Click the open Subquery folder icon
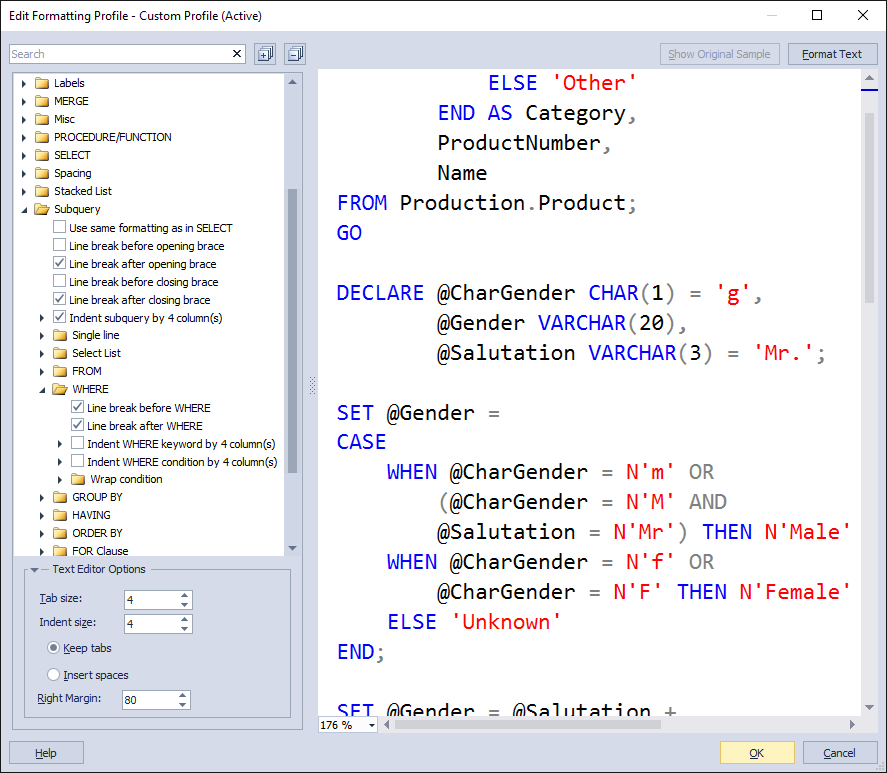887x773 pixels. (42, 209)
